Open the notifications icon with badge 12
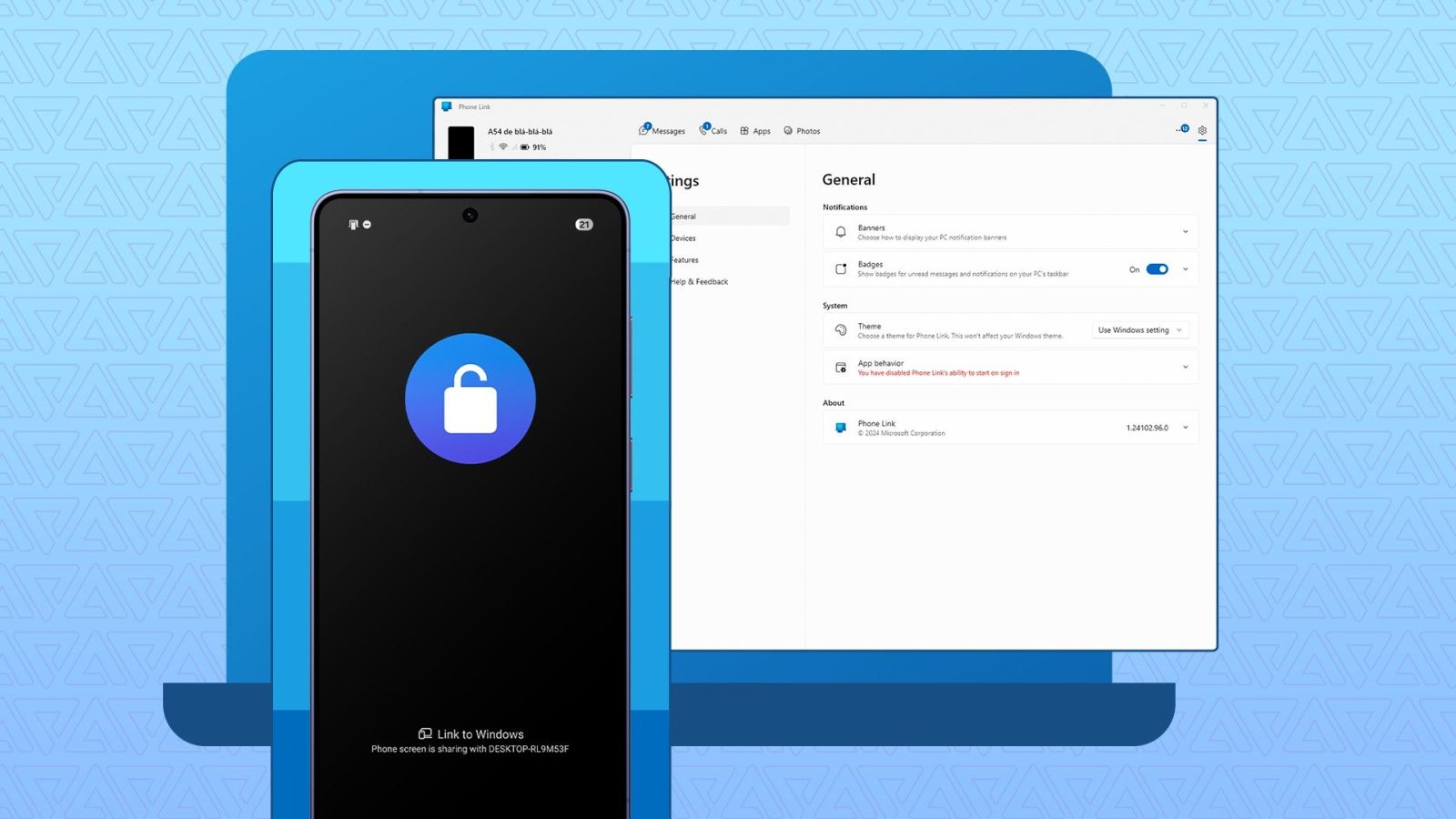The height and width of the screenshot is (819, 1456). (x=1182, y=129)
